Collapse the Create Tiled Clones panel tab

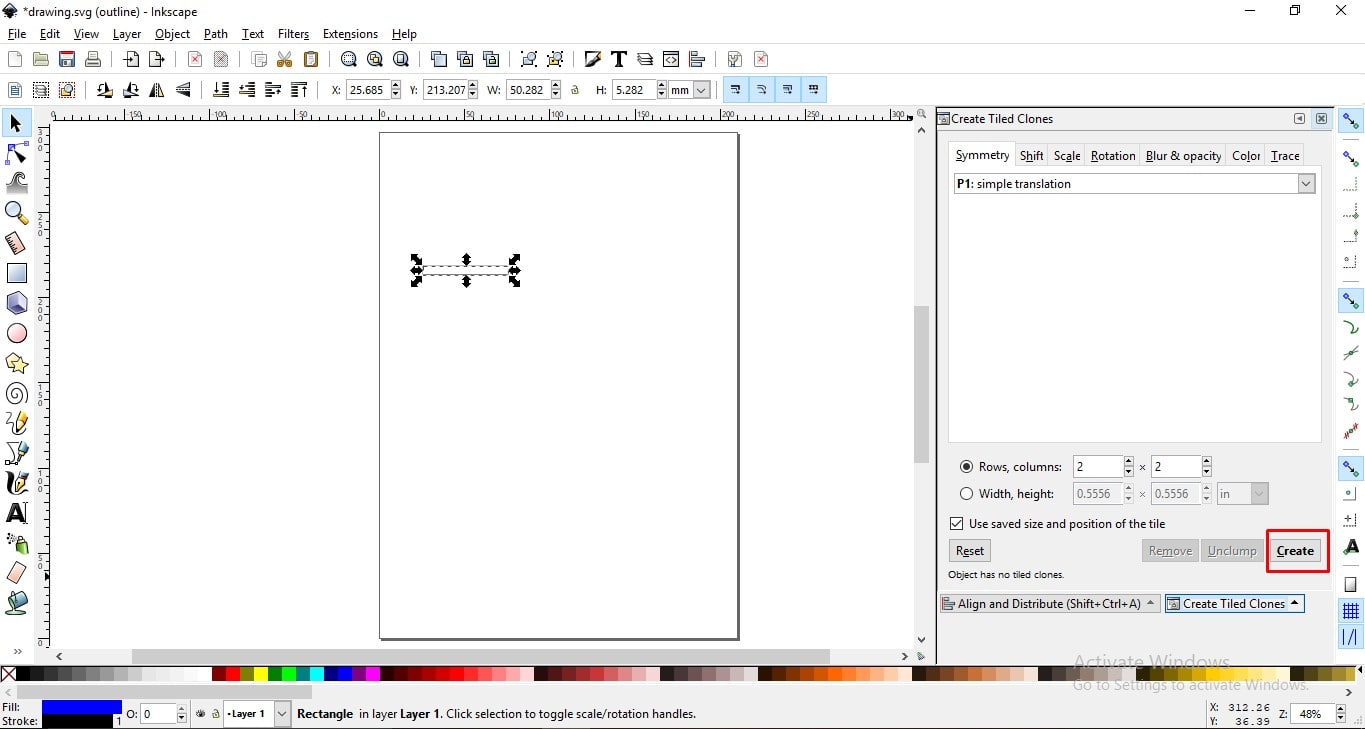coord(1235,604)
